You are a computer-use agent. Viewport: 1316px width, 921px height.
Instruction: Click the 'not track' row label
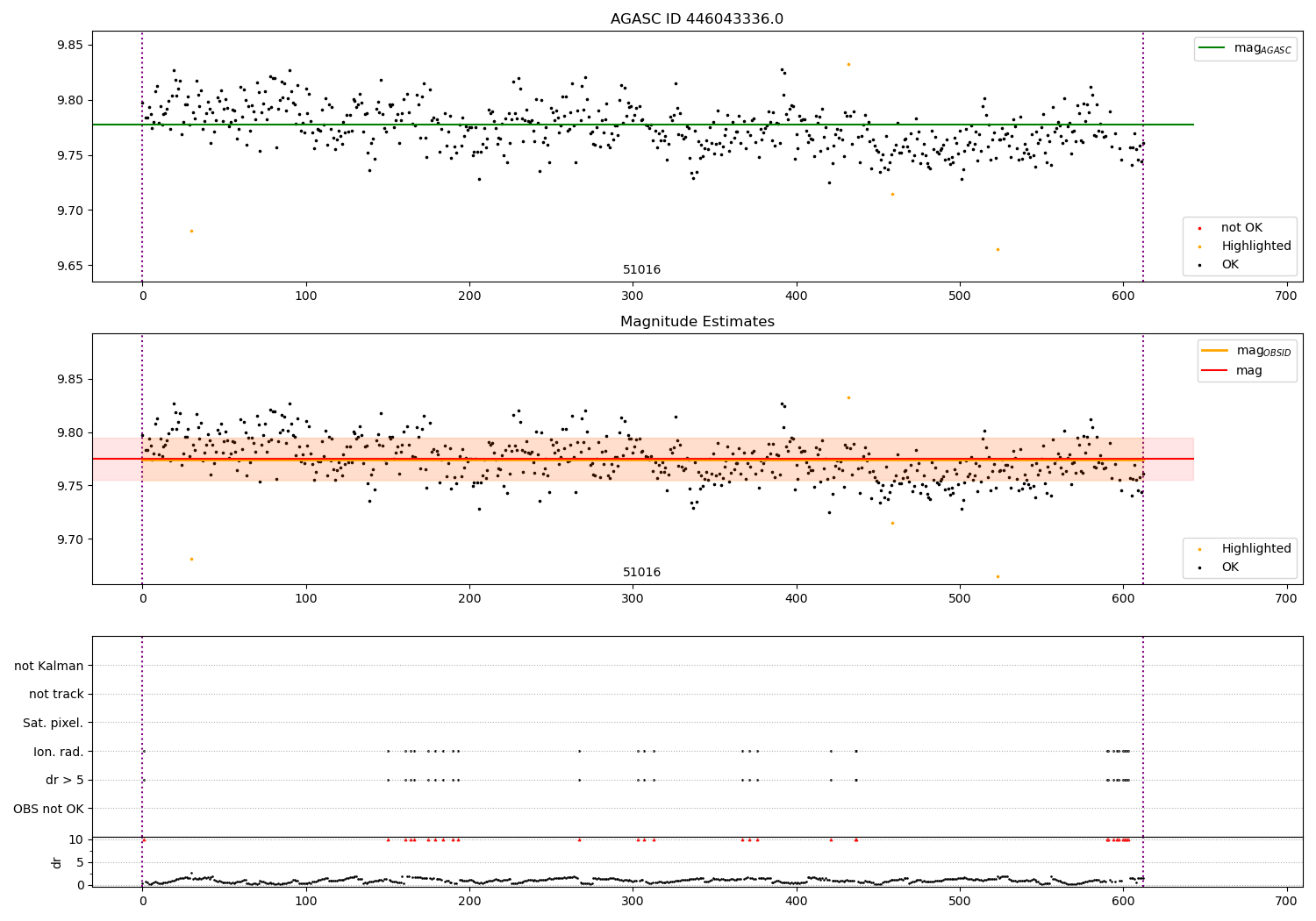[x=56, y=694]
